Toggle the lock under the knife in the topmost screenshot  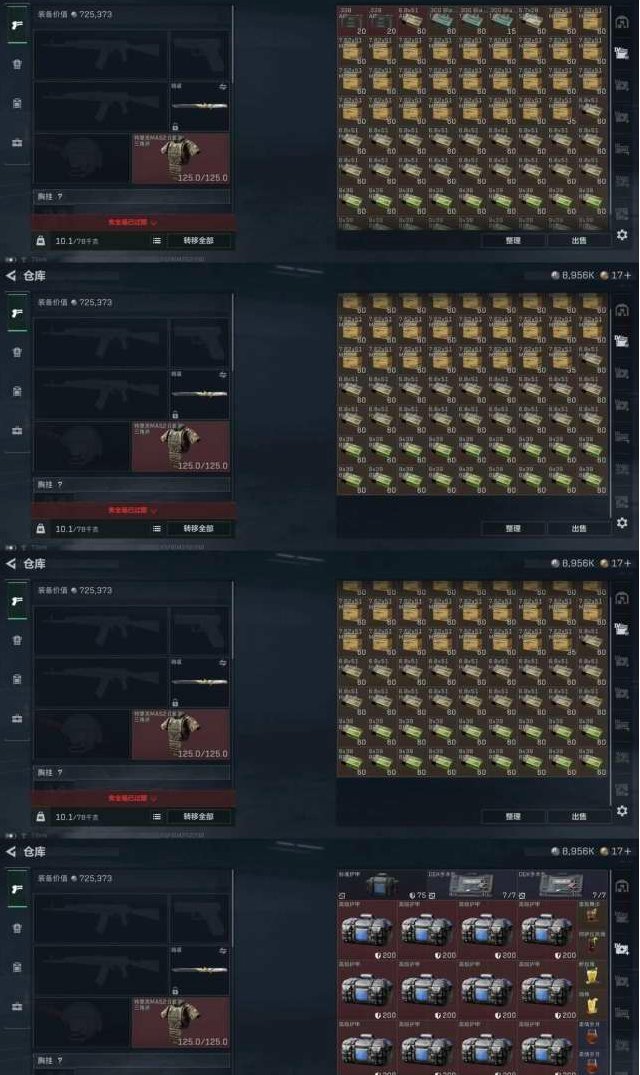[x=175, y=127]
